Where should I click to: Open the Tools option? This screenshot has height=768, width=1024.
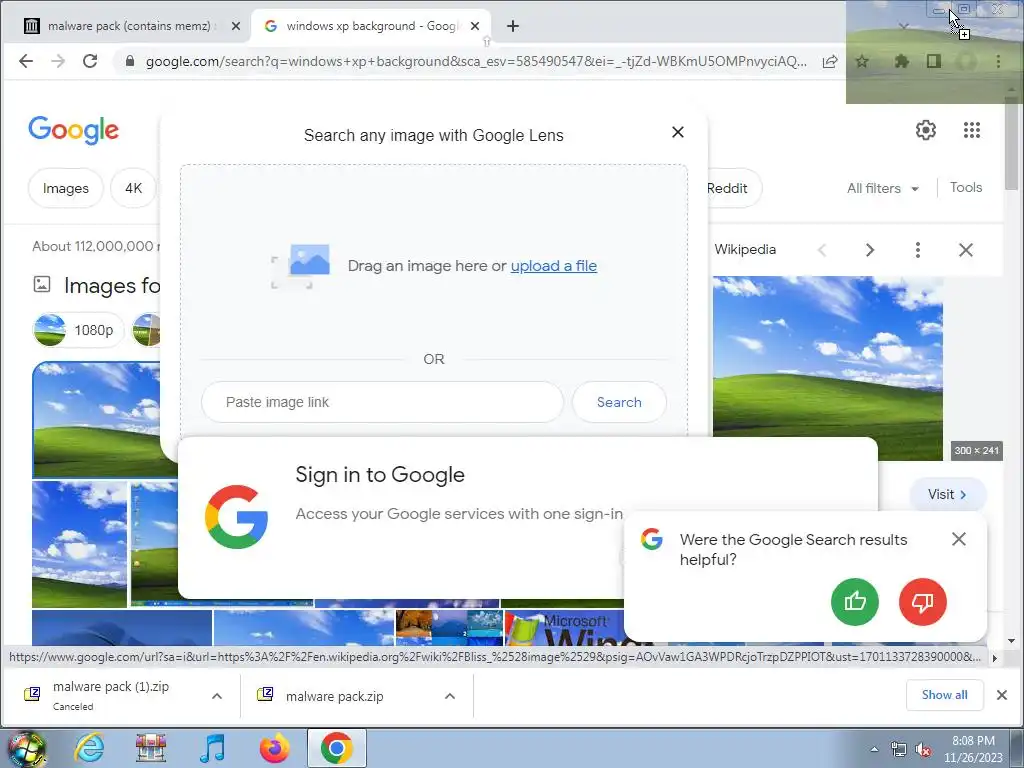point(965,187)
